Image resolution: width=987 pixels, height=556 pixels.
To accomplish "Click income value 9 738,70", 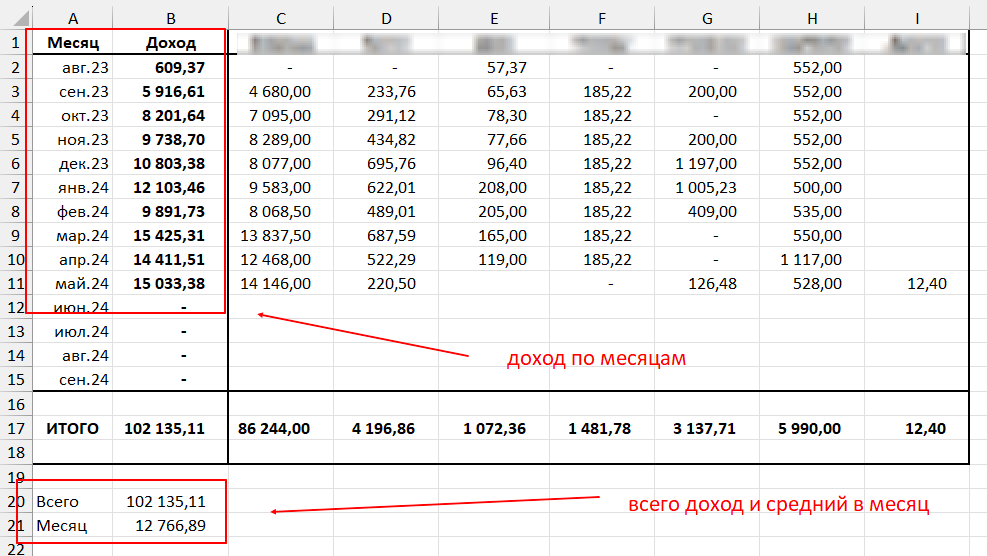I will tap(170, 139).
